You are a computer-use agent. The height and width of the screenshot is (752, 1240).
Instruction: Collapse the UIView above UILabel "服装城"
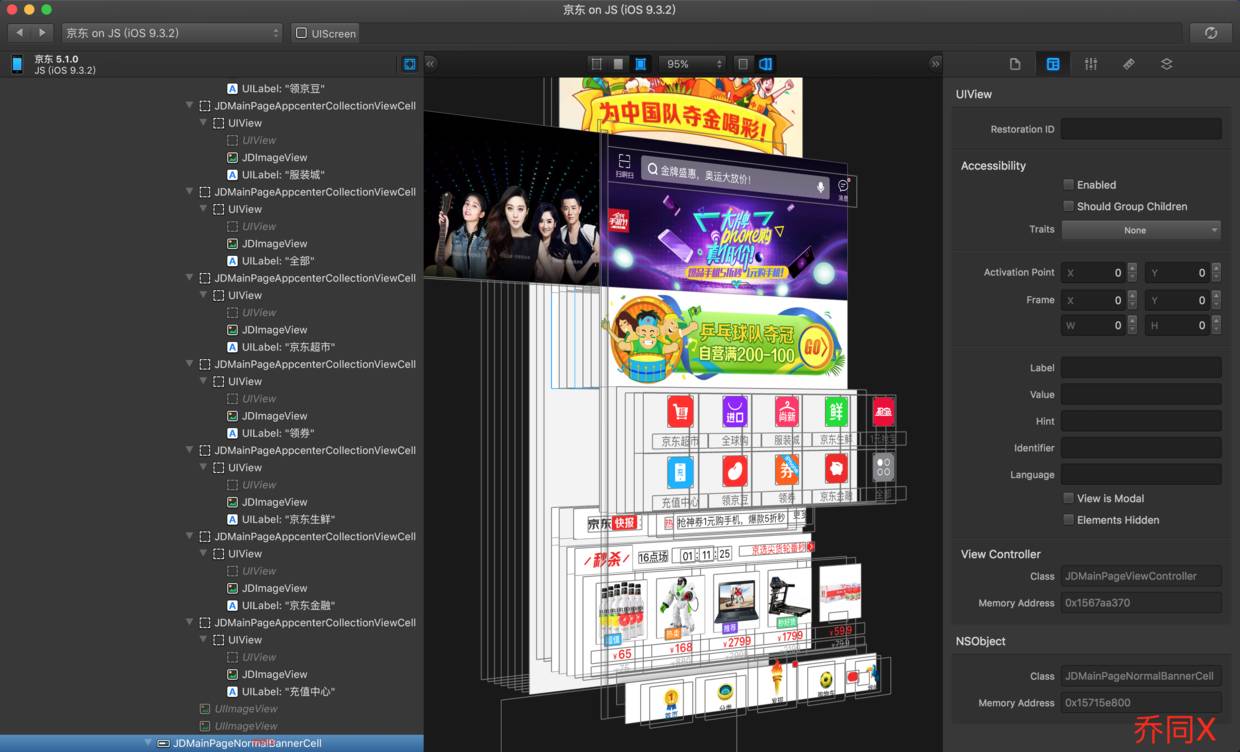point(205,123)
